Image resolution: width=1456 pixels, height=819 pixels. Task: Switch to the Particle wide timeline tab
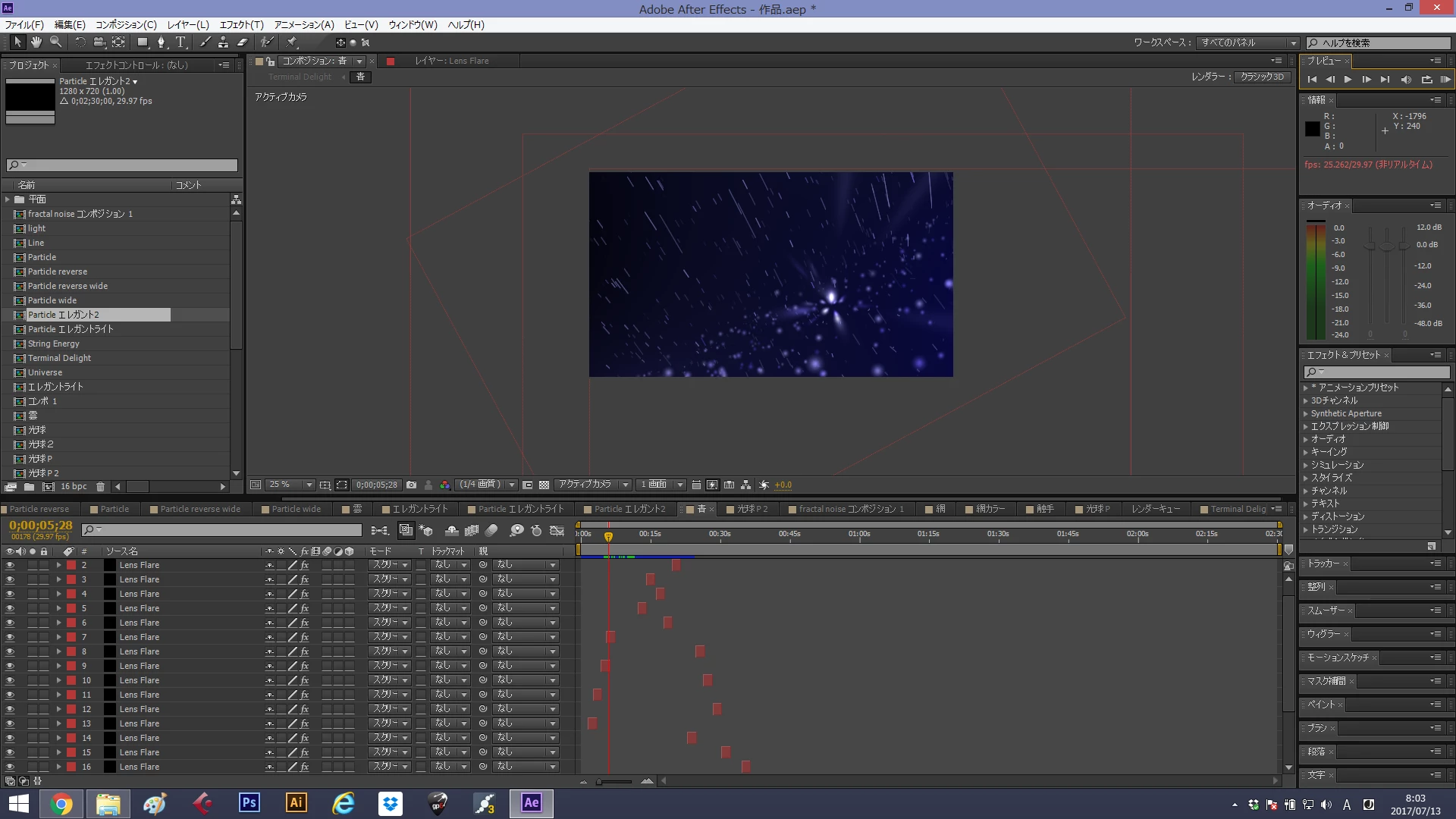coord(296,510)
